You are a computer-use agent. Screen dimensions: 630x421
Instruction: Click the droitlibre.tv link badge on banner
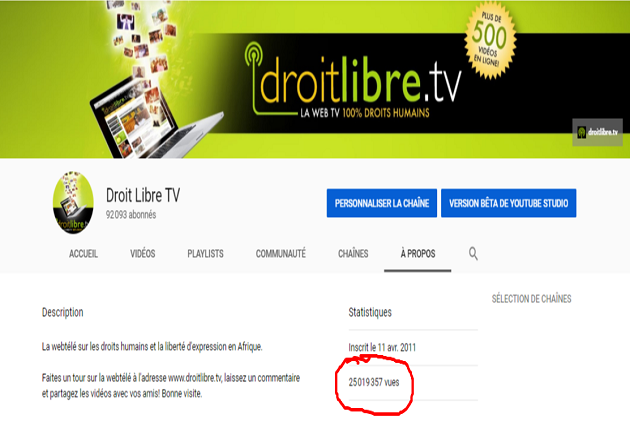click(597, 132)
